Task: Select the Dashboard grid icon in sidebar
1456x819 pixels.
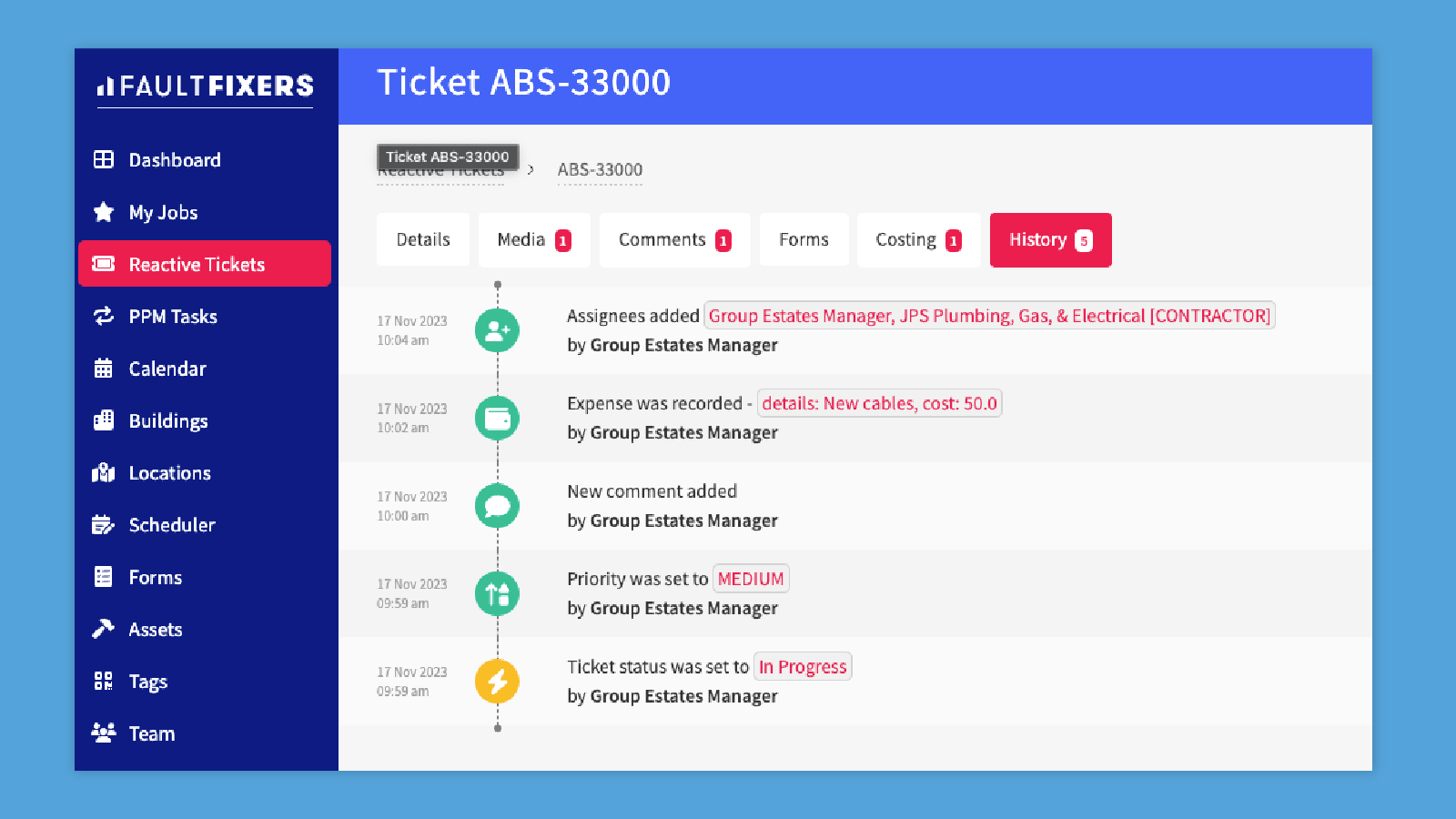Action: [x=103, y=159]
